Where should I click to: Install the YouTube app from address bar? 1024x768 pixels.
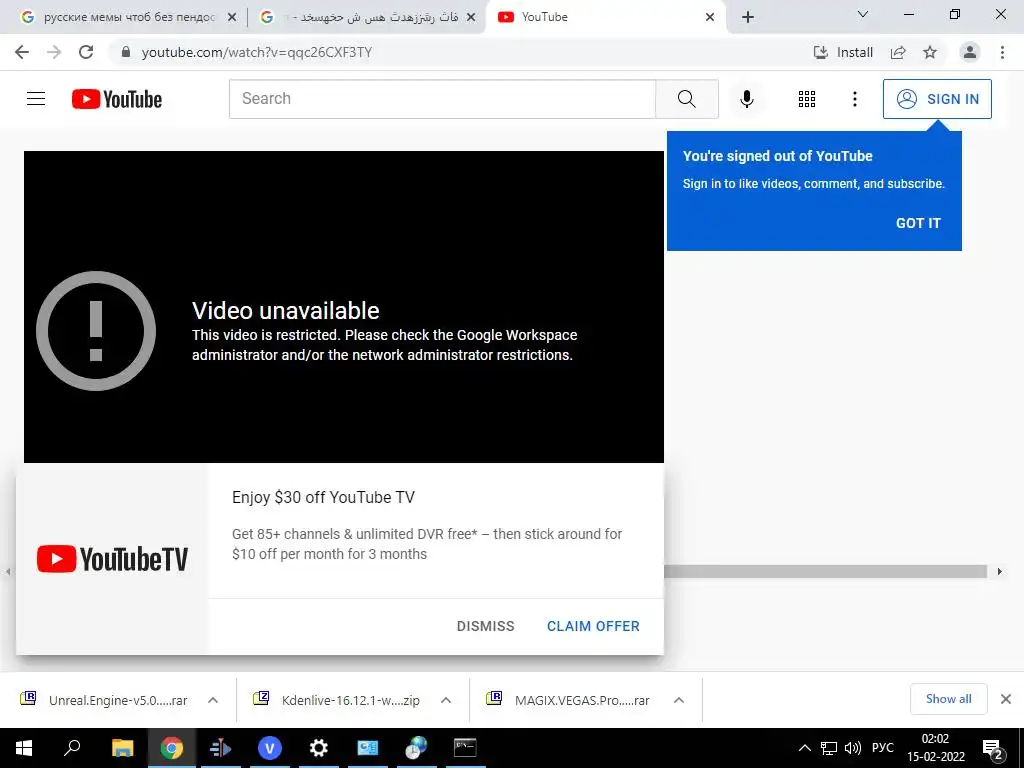[842, 52]
